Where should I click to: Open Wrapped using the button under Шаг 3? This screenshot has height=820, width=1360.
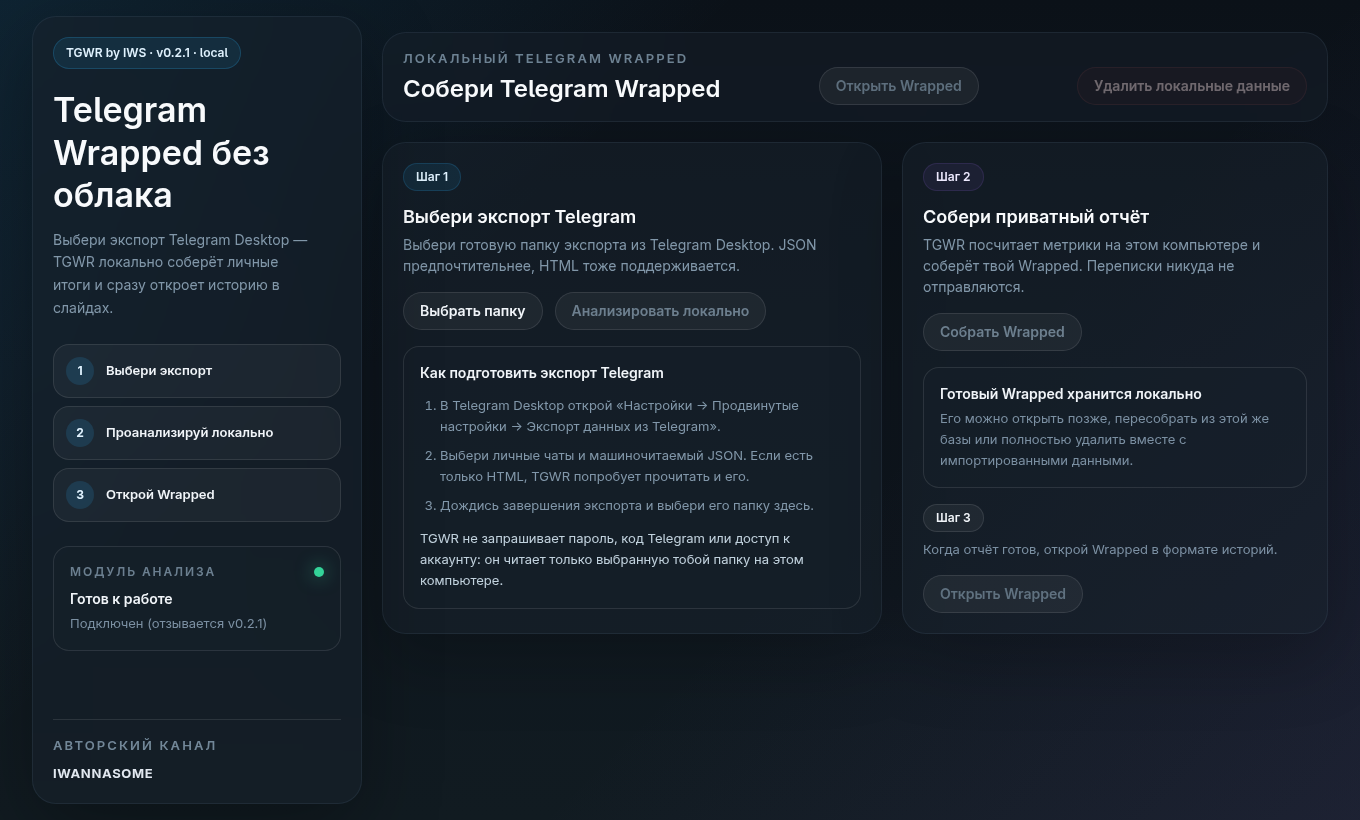1003,594
